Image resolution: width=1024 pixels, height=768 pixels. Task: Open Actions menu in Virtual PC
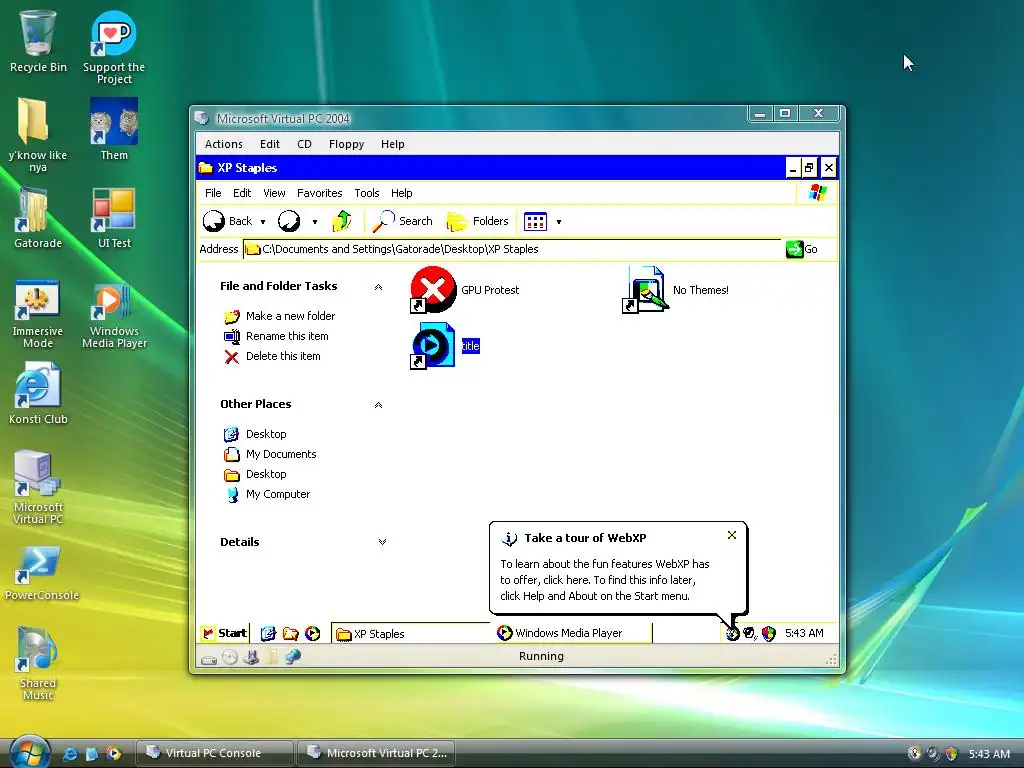[x=223, y=144]
